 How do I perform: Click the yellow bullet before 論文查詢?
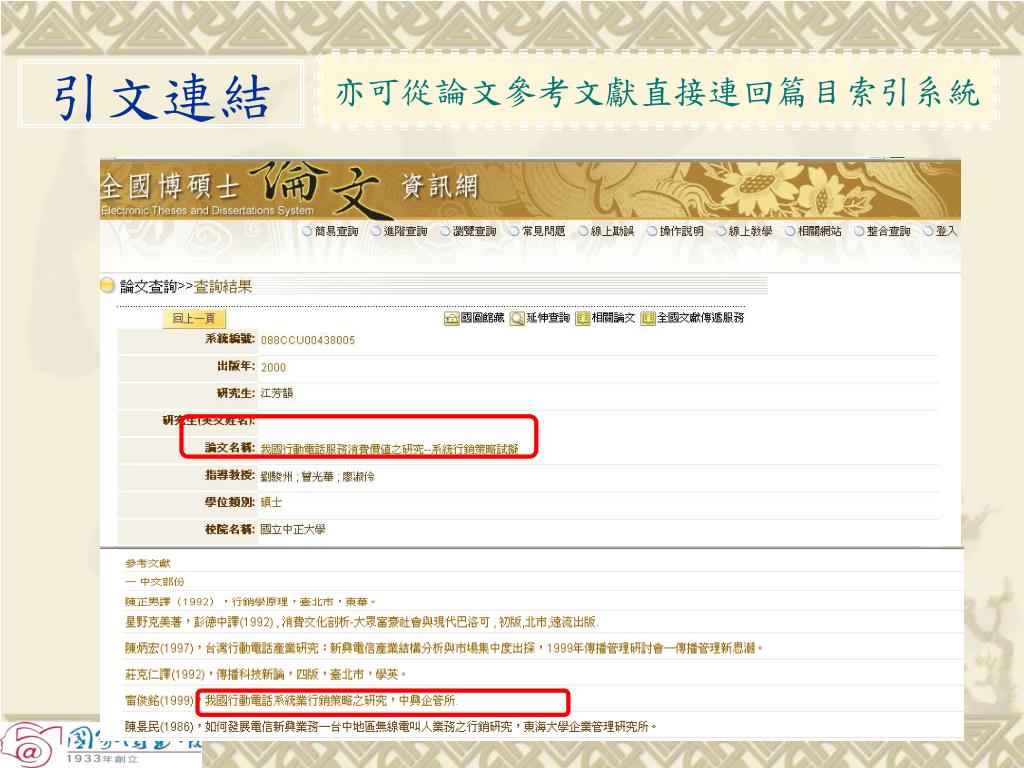coord(107,285)
